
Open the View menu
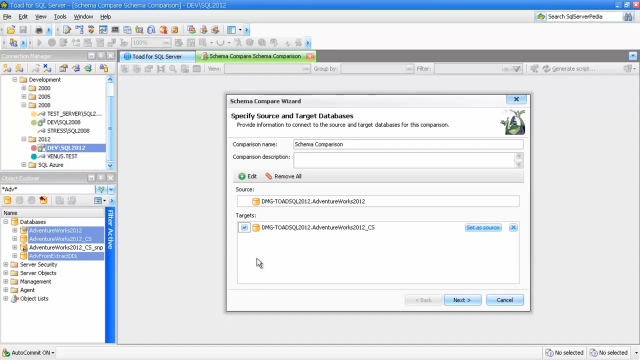(40, 17)
